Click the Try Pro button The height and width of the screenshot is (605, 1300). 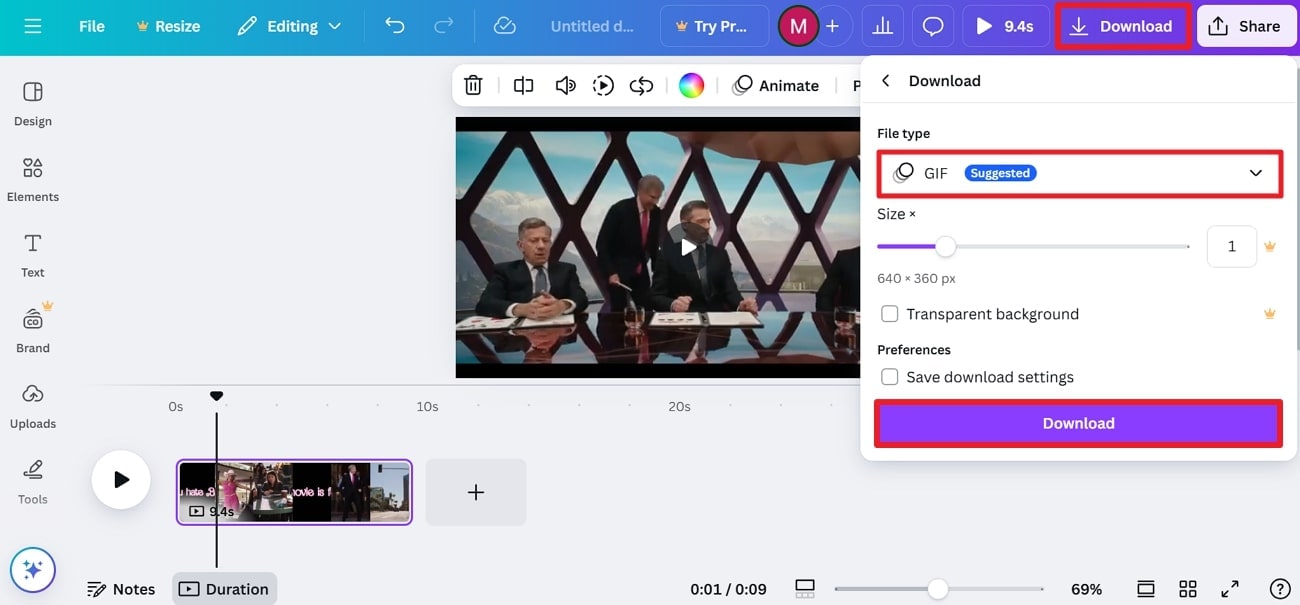point(714,26)
